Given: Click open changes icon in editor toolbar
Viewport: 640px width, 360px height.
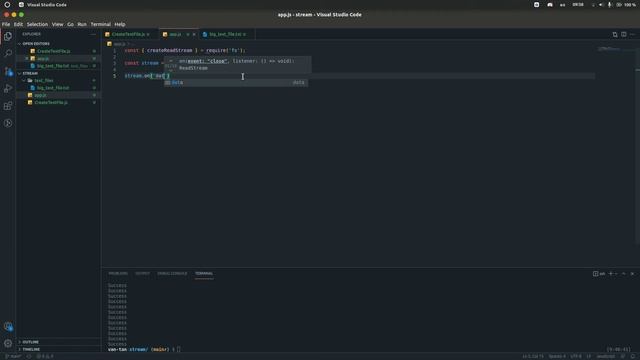Looking at the screenshot, I should point(615,35).
